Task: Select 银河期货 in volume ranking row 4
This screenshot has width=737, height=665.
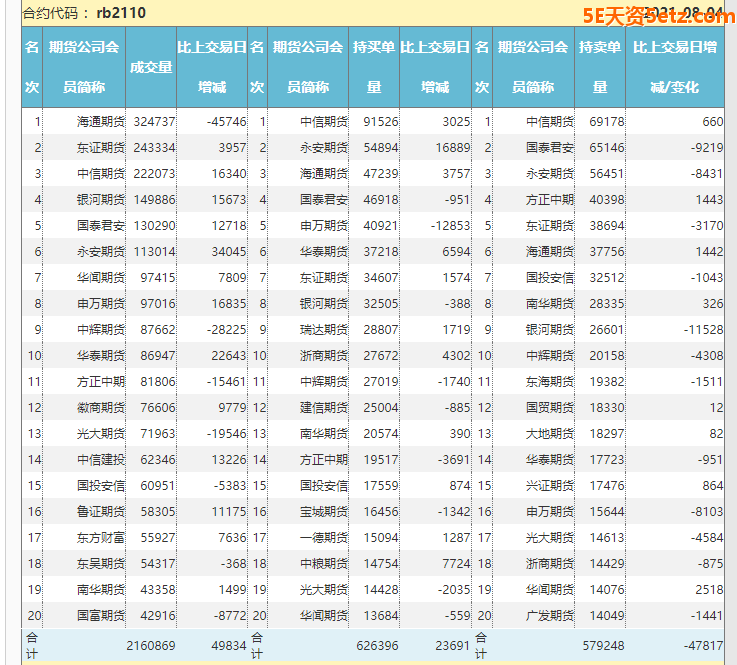Action: click(101, 200)
